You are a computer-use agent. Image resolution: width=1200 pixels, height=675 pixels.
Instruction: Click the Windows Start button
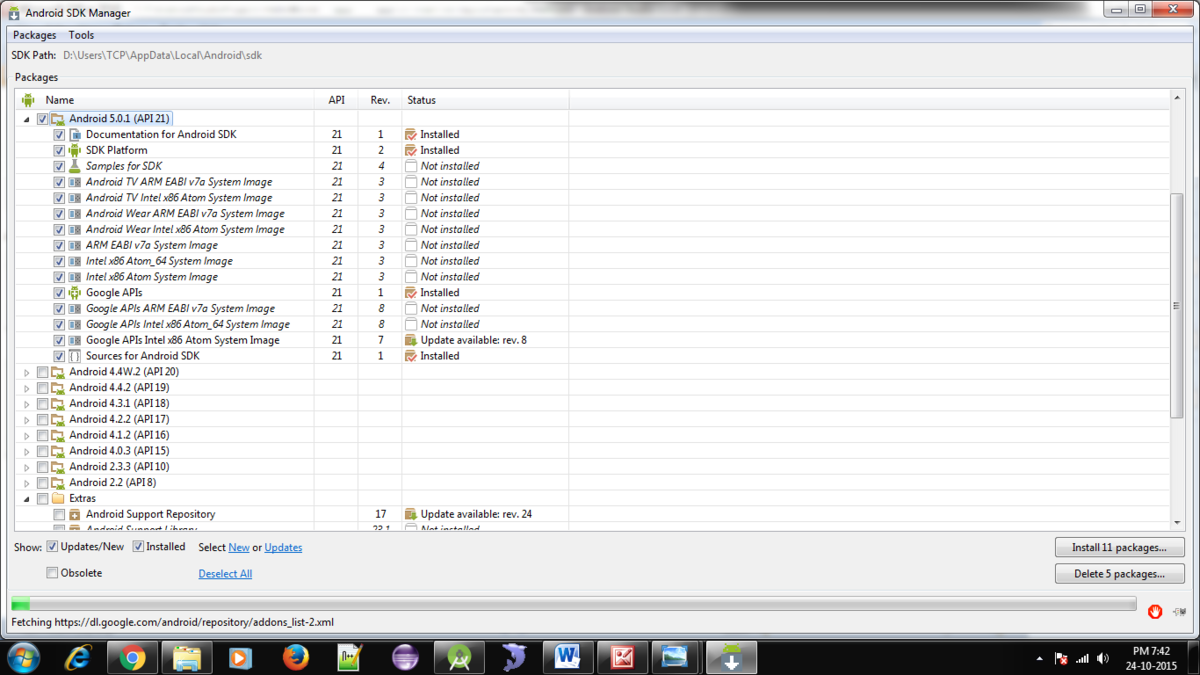(x=23, y=657)
